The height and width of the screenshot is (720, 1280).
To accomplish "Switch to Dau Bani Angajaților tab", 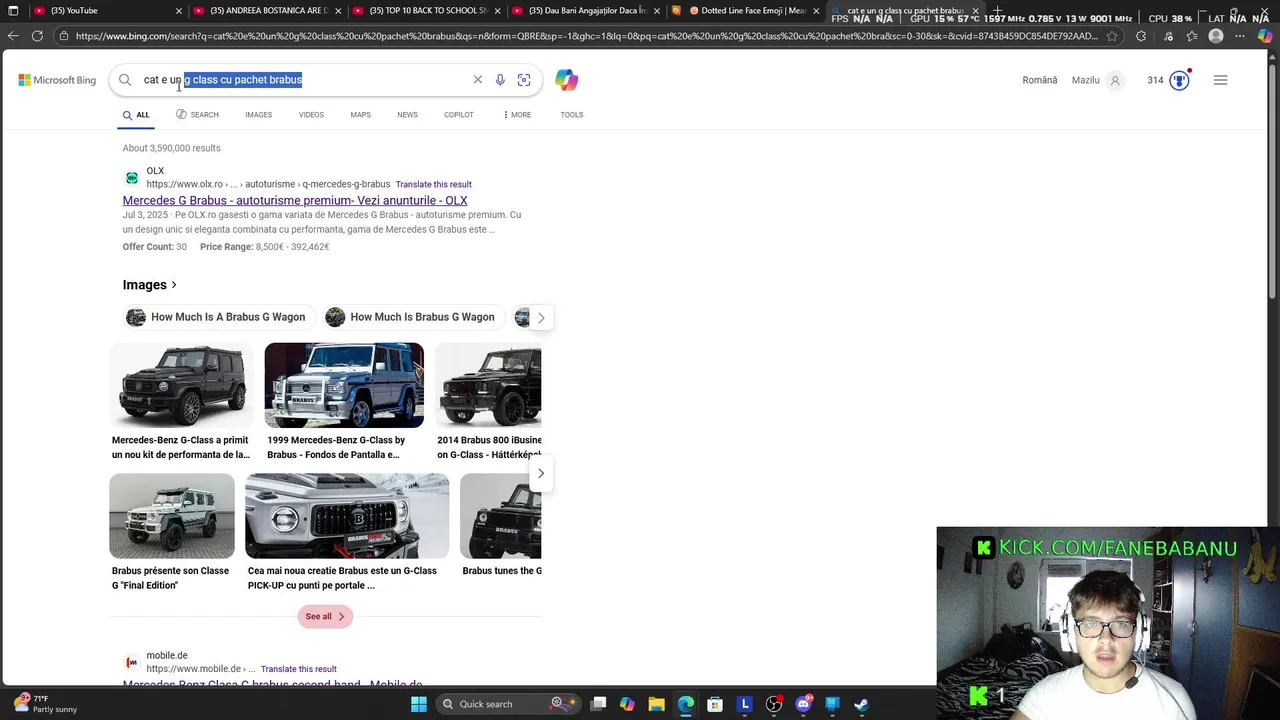I will click(x=585, y=10).
